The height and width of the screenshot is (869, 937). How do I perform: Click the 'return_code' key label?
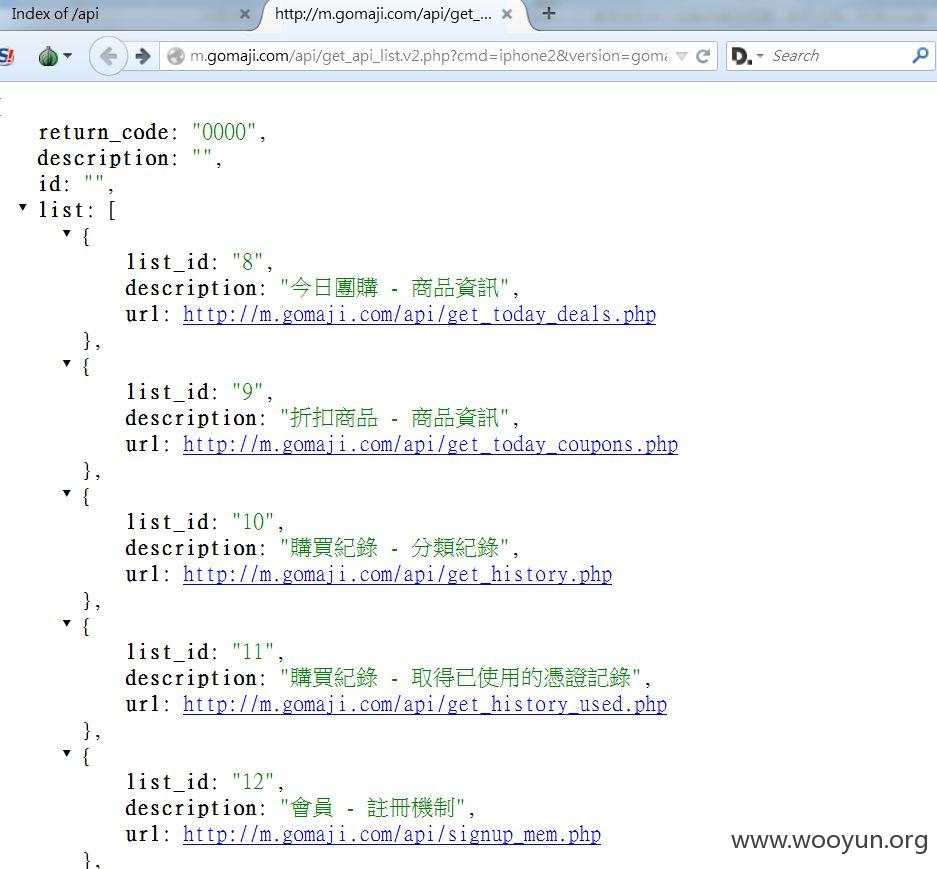click(103, 133)
